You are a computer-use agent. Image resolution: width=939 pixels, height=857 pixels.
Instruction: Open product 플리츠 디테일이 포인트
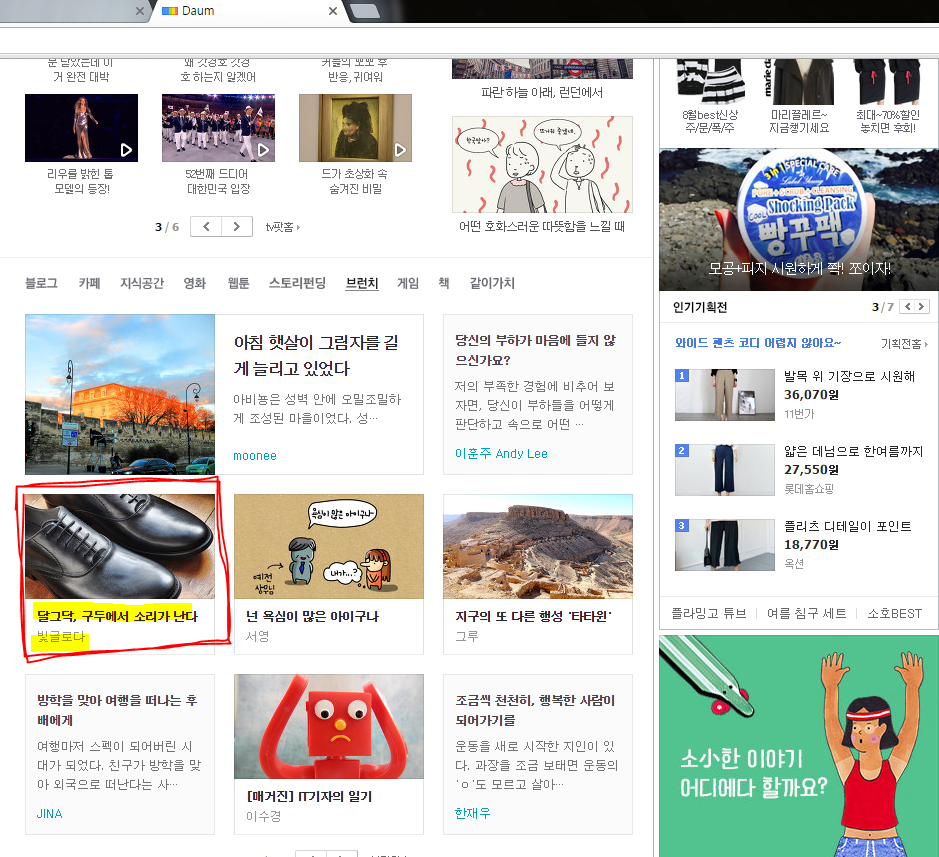click(x=848, y=526)
